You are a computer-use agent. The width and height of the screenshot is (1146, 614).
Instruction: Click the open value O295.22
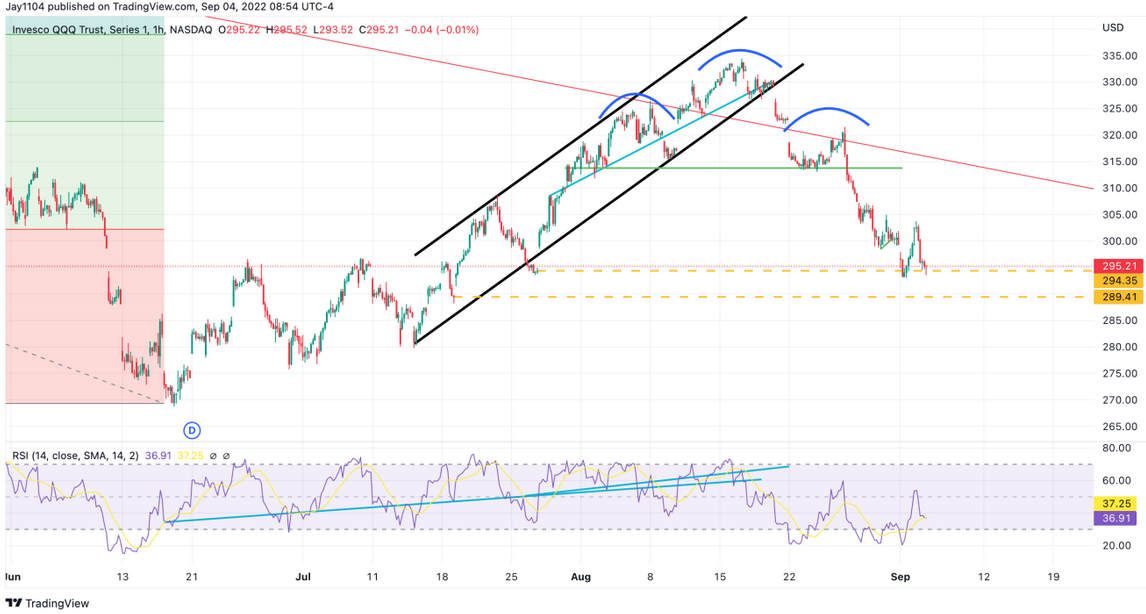(239, 30)
